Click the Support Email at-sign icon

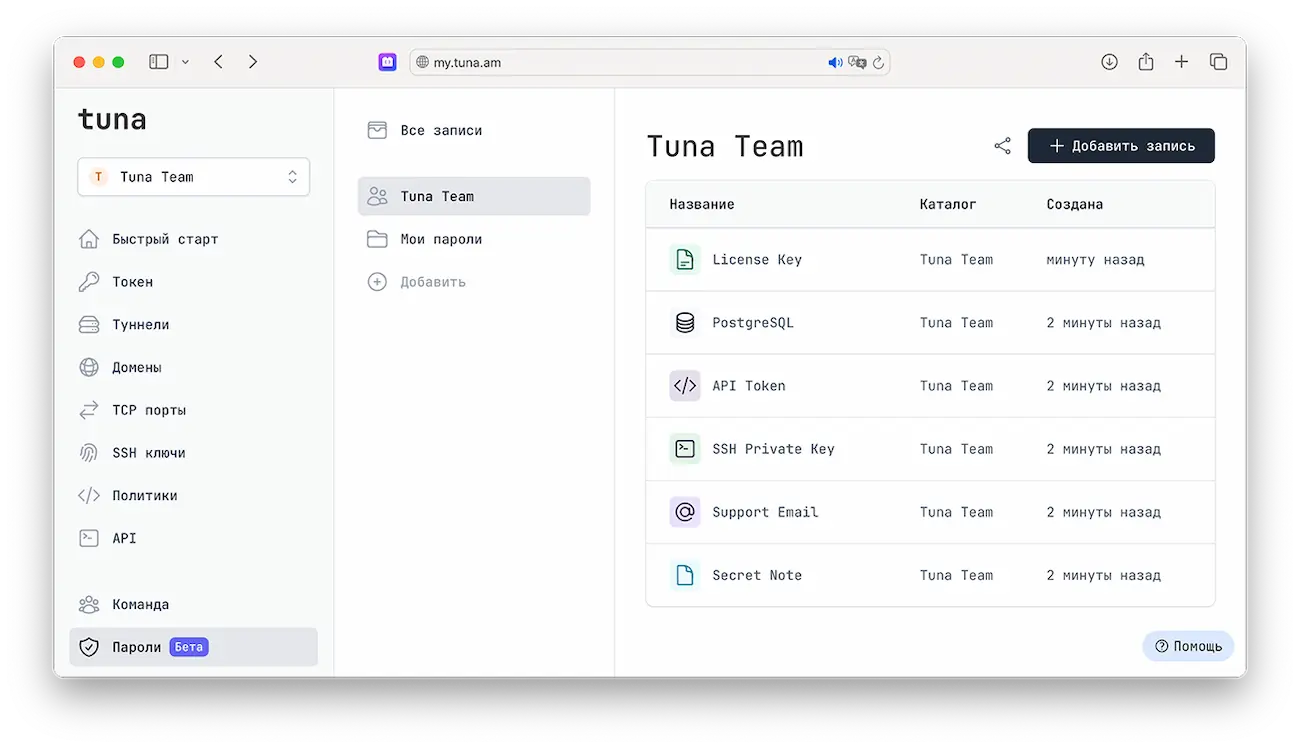tap(685, 512)
